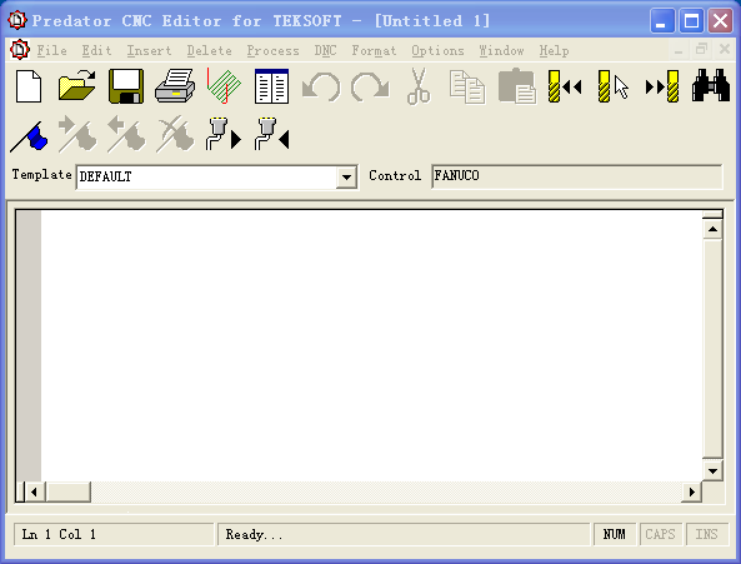Launch the backplot toolpath icon

pos(224,87)
